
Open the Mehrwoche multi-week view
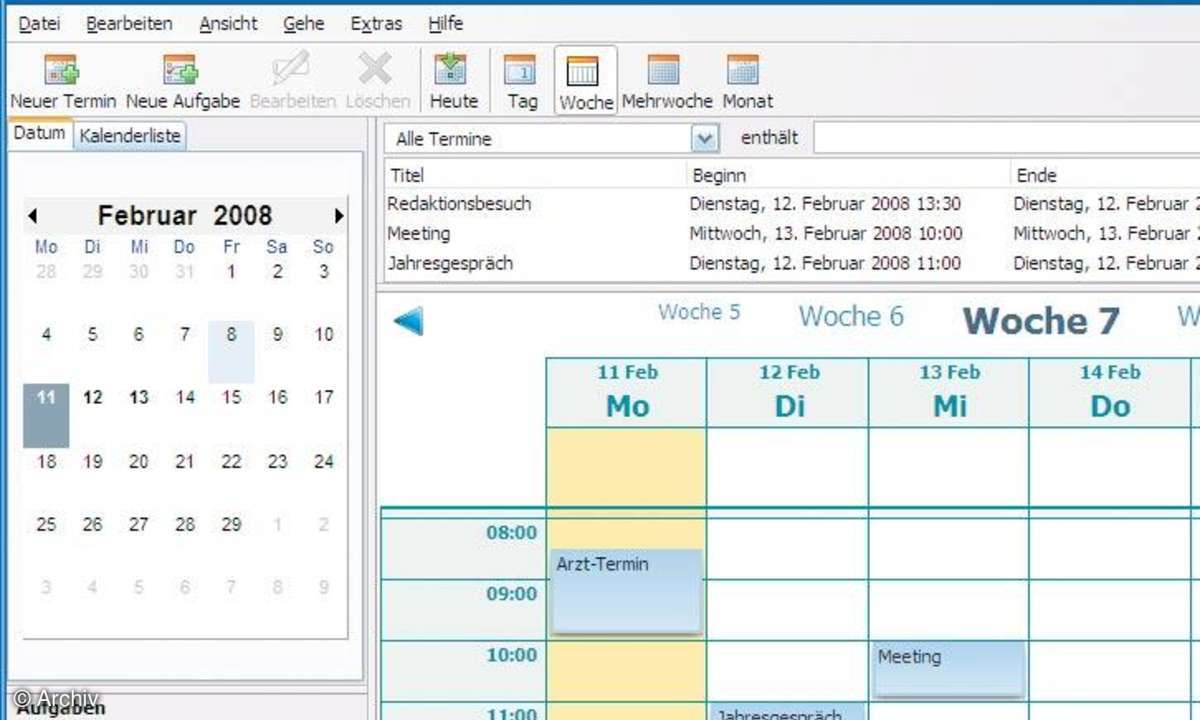pos(666,81)
